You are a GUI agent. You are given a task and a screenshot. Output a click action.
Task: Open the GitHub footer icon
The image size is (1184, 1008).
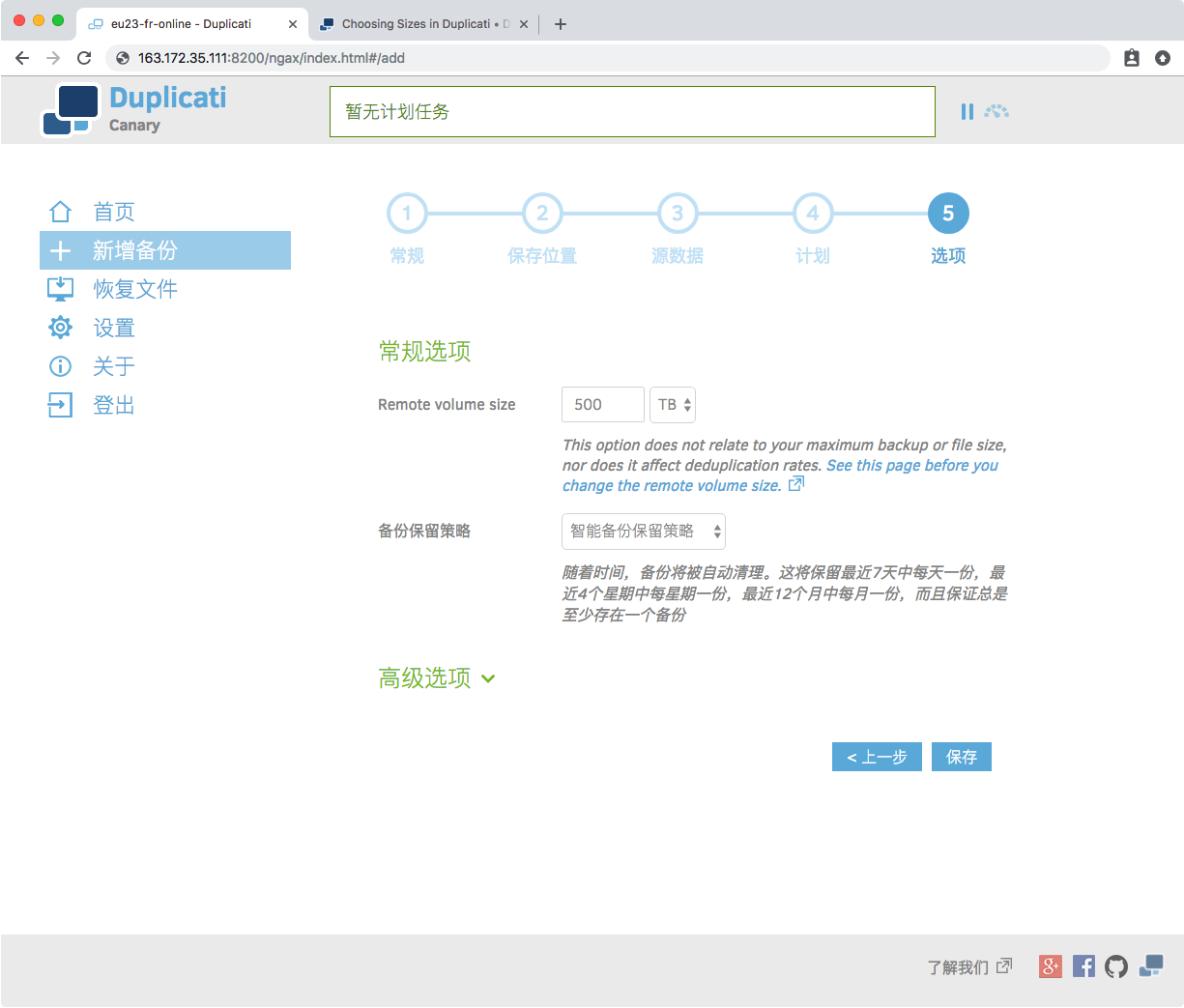click(1116, 965)
